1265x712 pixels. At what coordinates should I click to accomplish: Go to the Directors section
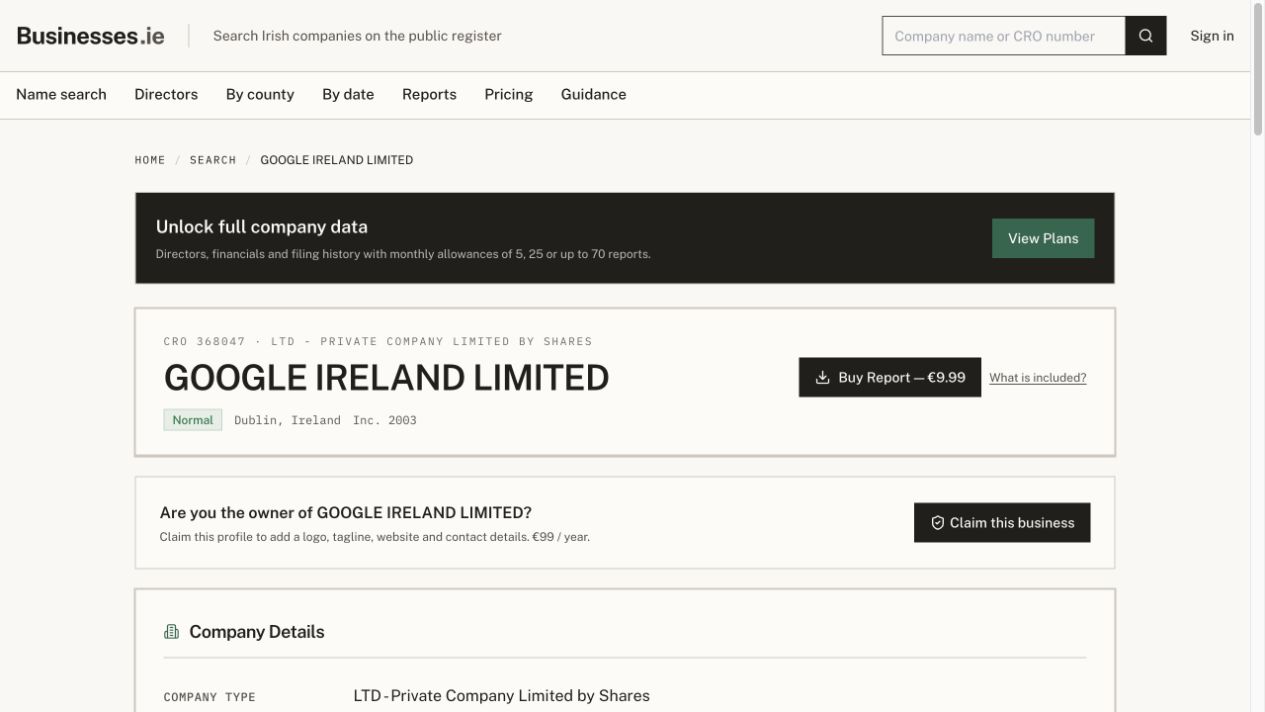coord(166,94)
